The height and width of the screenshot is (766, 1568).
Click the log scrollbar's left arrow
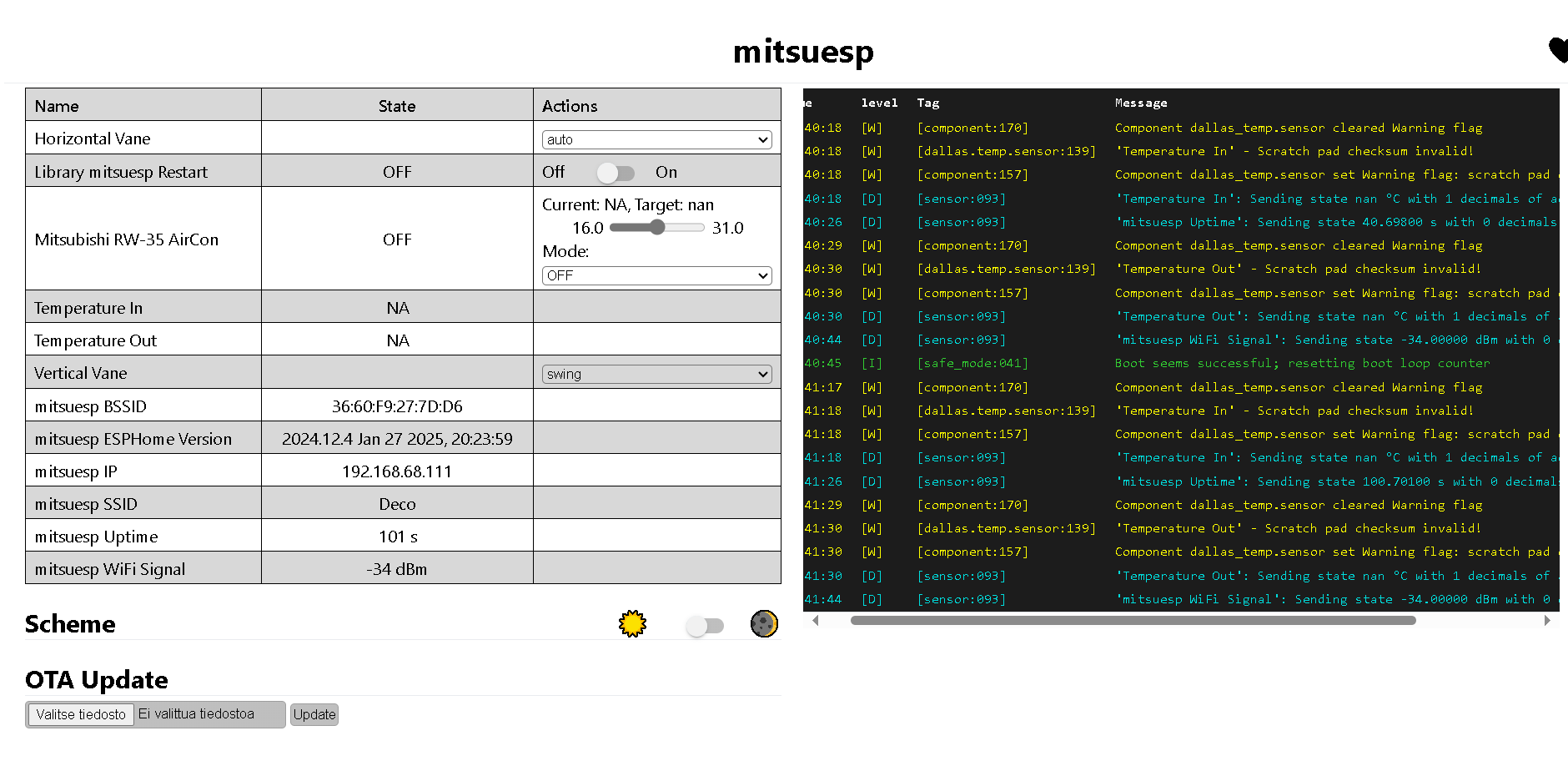click(816, 620)
